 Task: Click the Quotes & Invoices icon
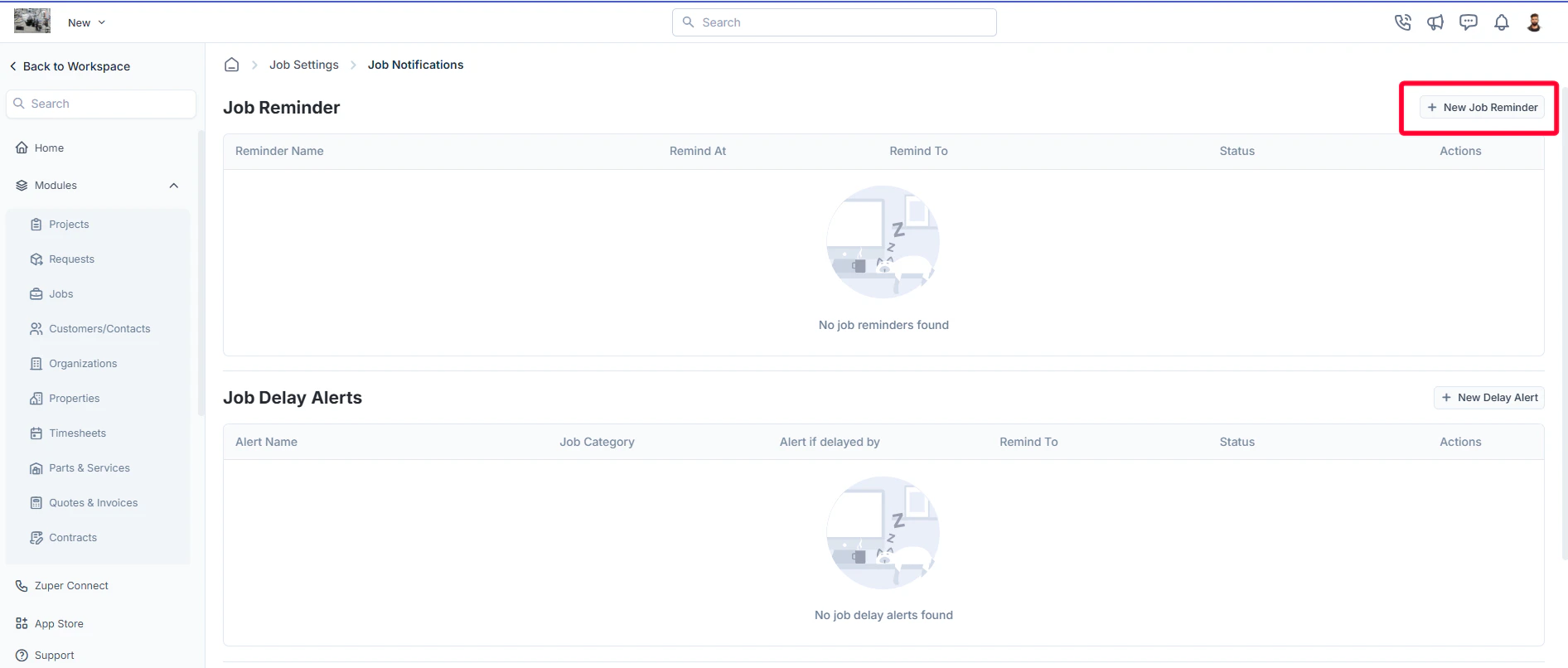coord(36,503)
